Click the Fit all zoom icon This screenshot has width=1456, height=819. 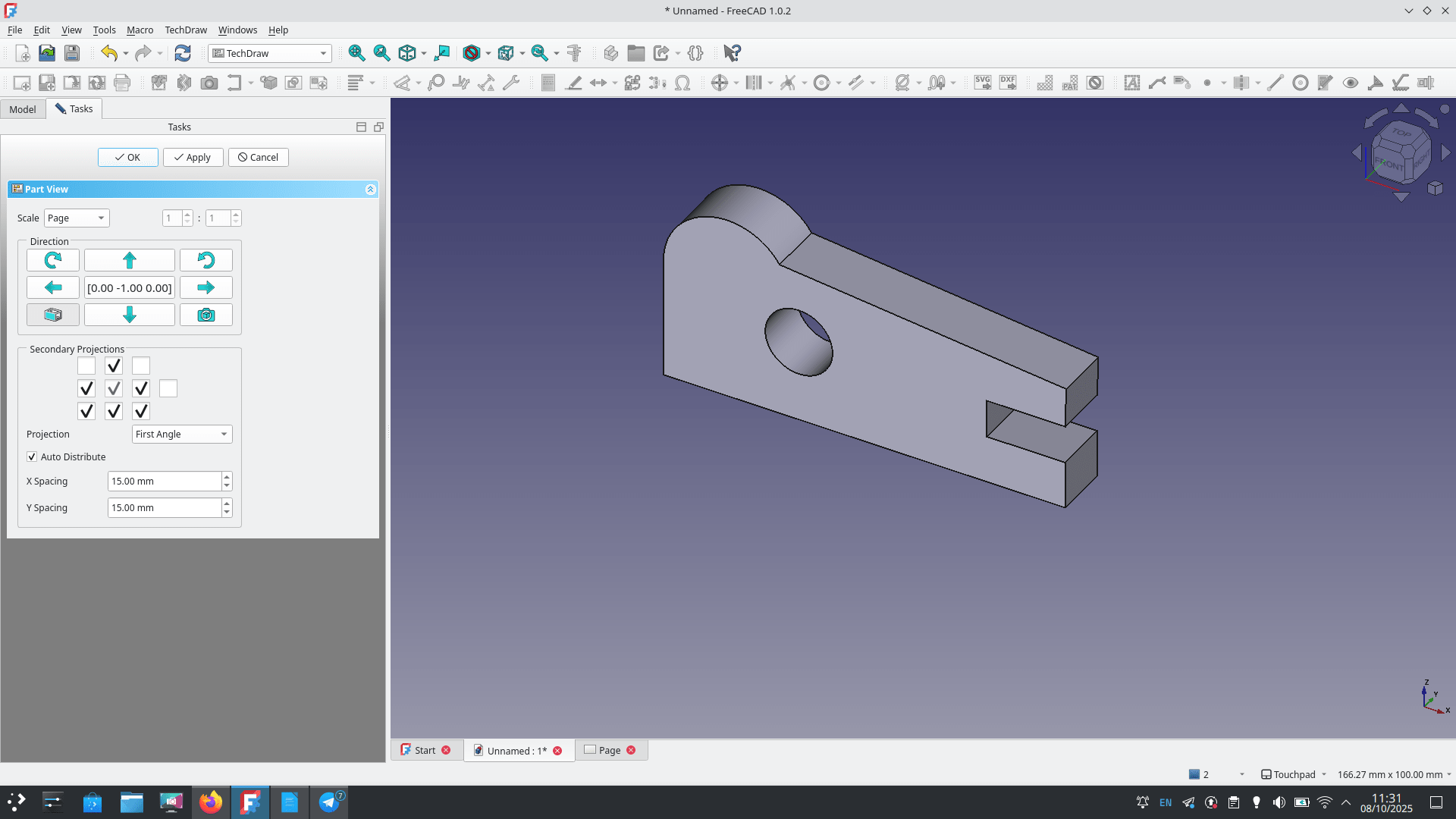(356, 53)
